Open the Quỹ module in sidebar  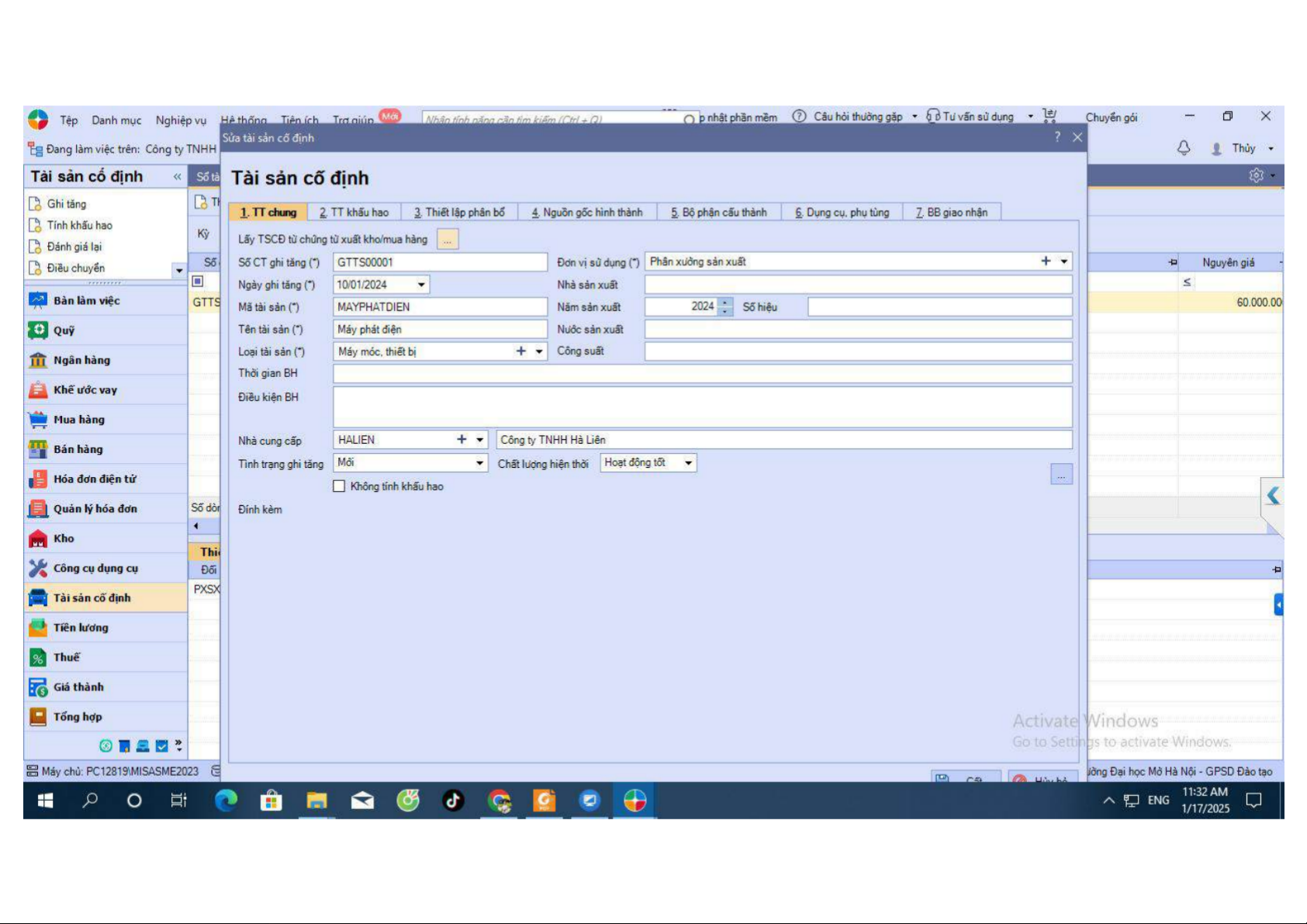pyautogui.click(x=64, y=330)
